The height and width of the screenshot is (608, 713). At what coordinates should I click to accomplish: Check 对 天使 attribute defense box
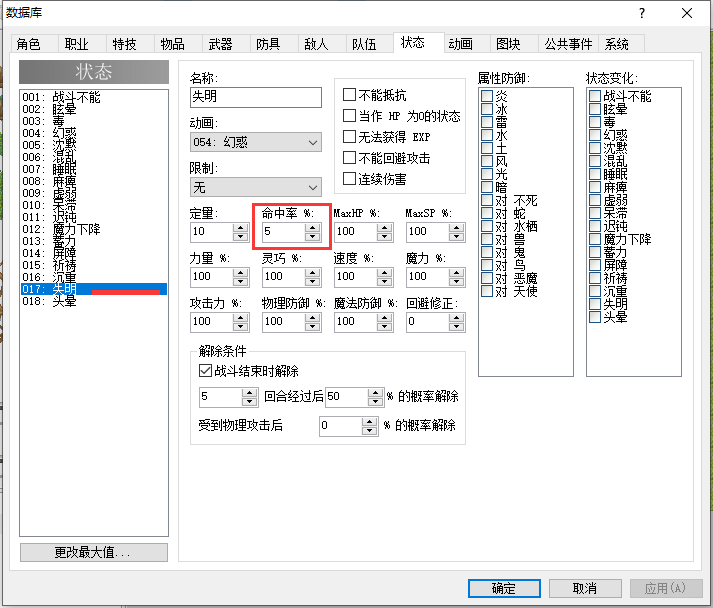pos(487,291)
